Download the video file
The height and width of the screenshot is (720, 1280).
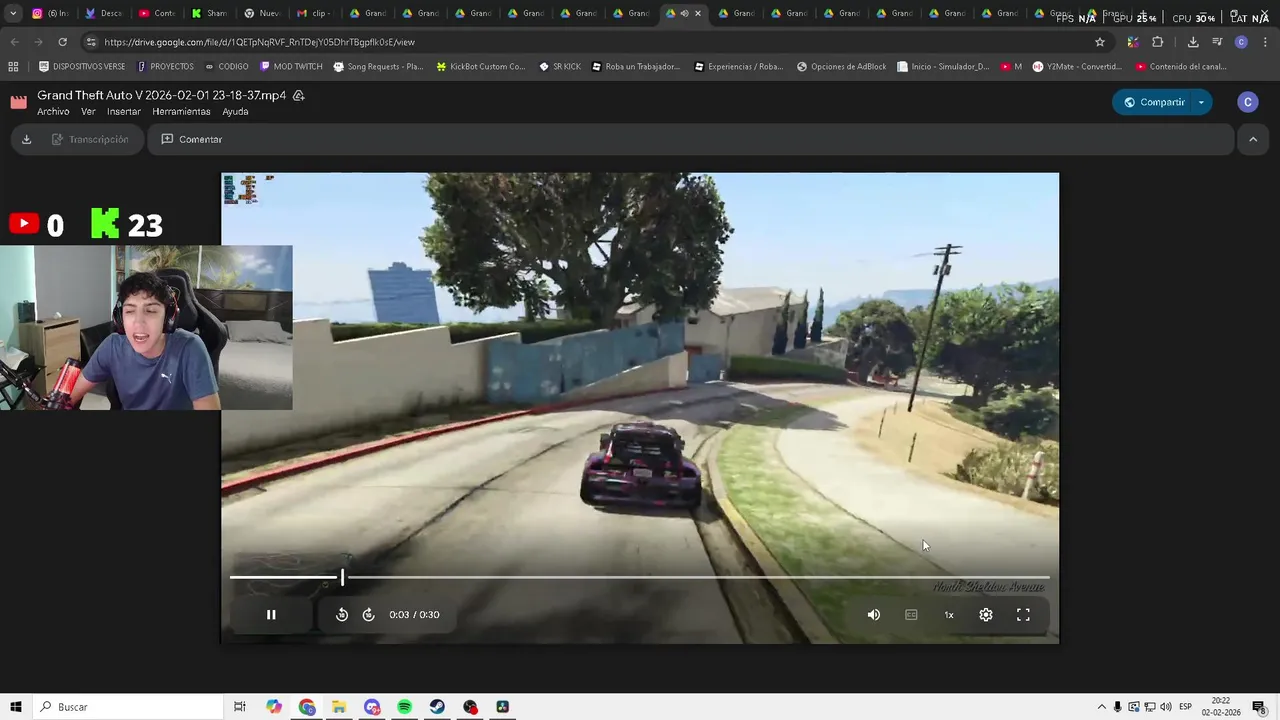coord(27,139)
